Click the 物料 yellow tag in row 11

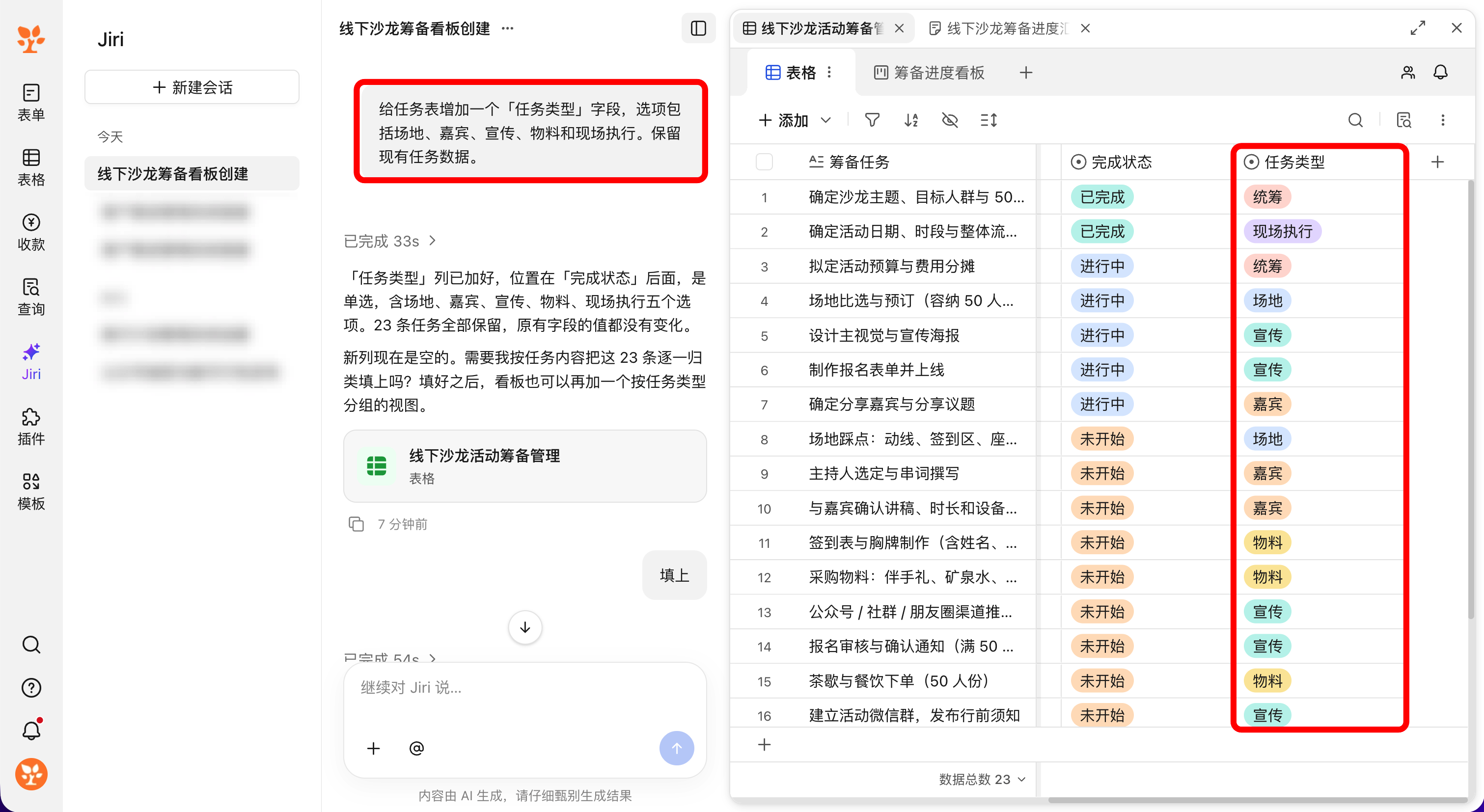(x=1267, y=542)
